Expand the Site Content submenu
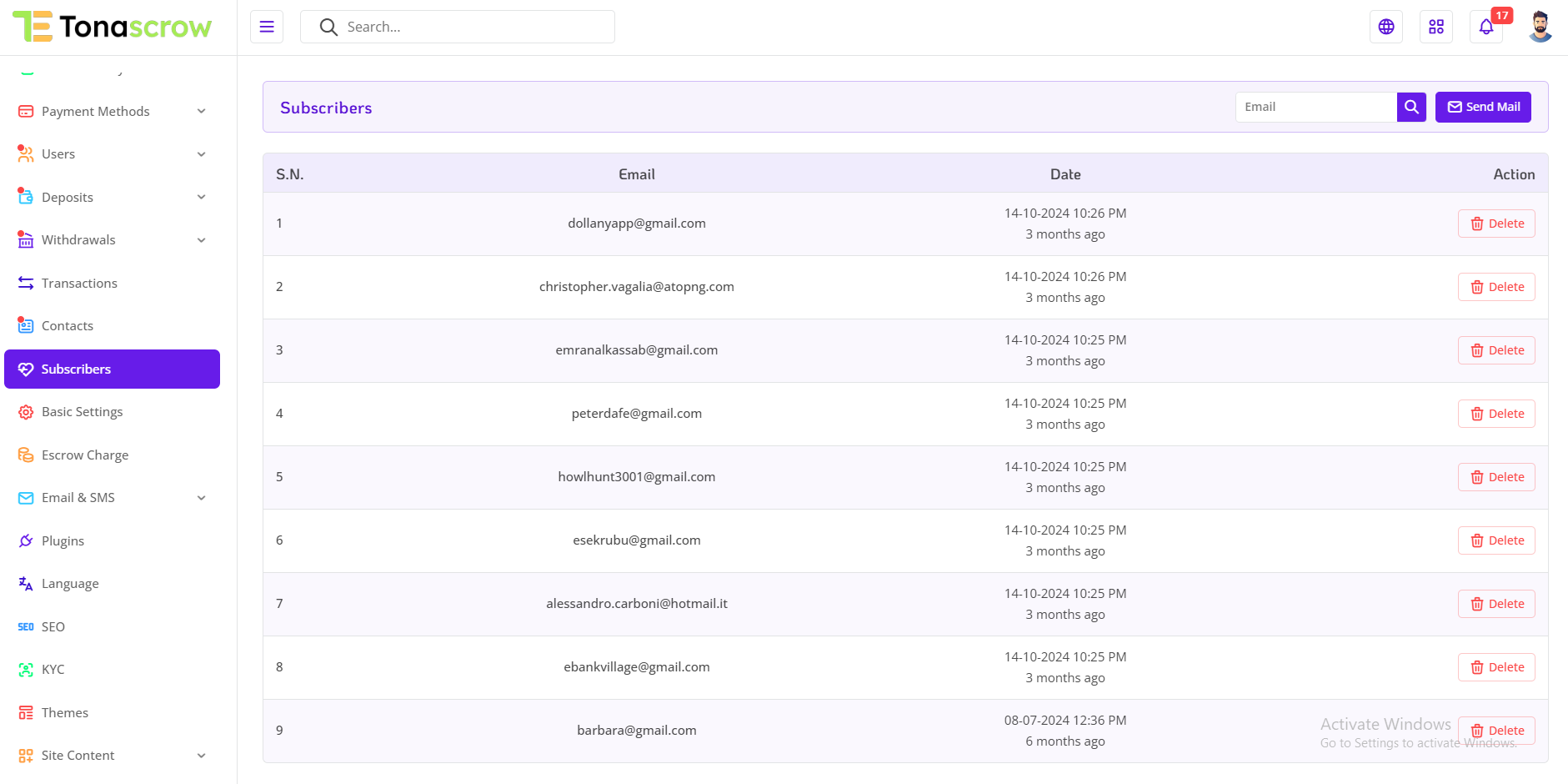 [x=112, y=755]
